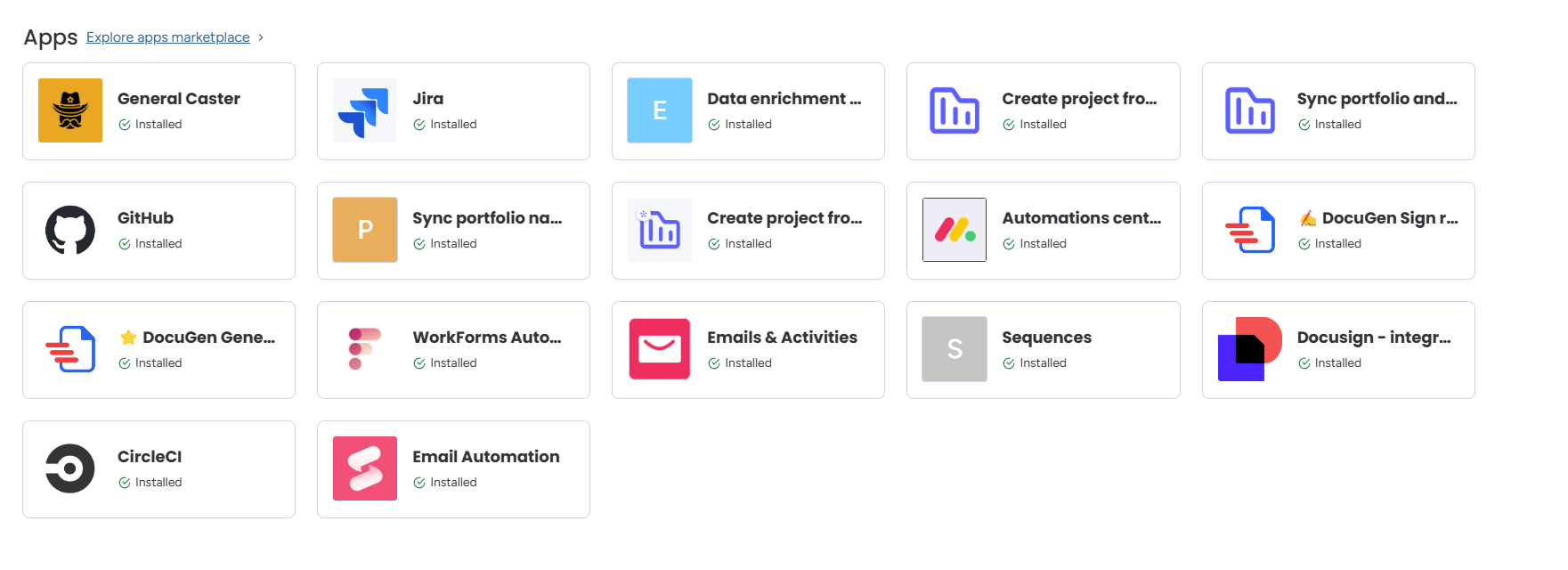The height and width of the screenshot is (570, 1568).
Task: Click the installed checkmark under Emails & Activities
Action: 714,363
